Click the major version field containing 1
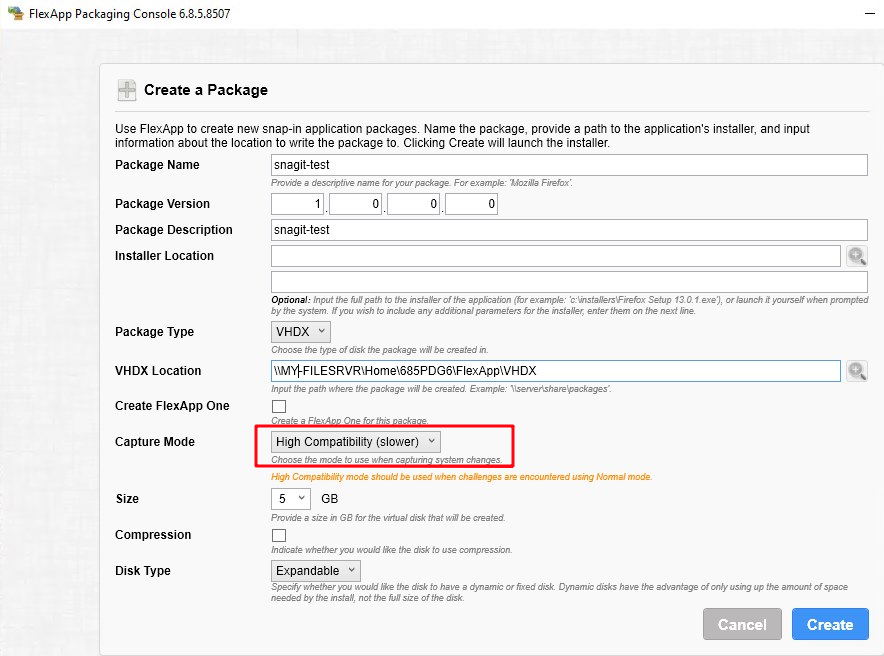Viewport: 884px width, 656px height. (297, 204)
